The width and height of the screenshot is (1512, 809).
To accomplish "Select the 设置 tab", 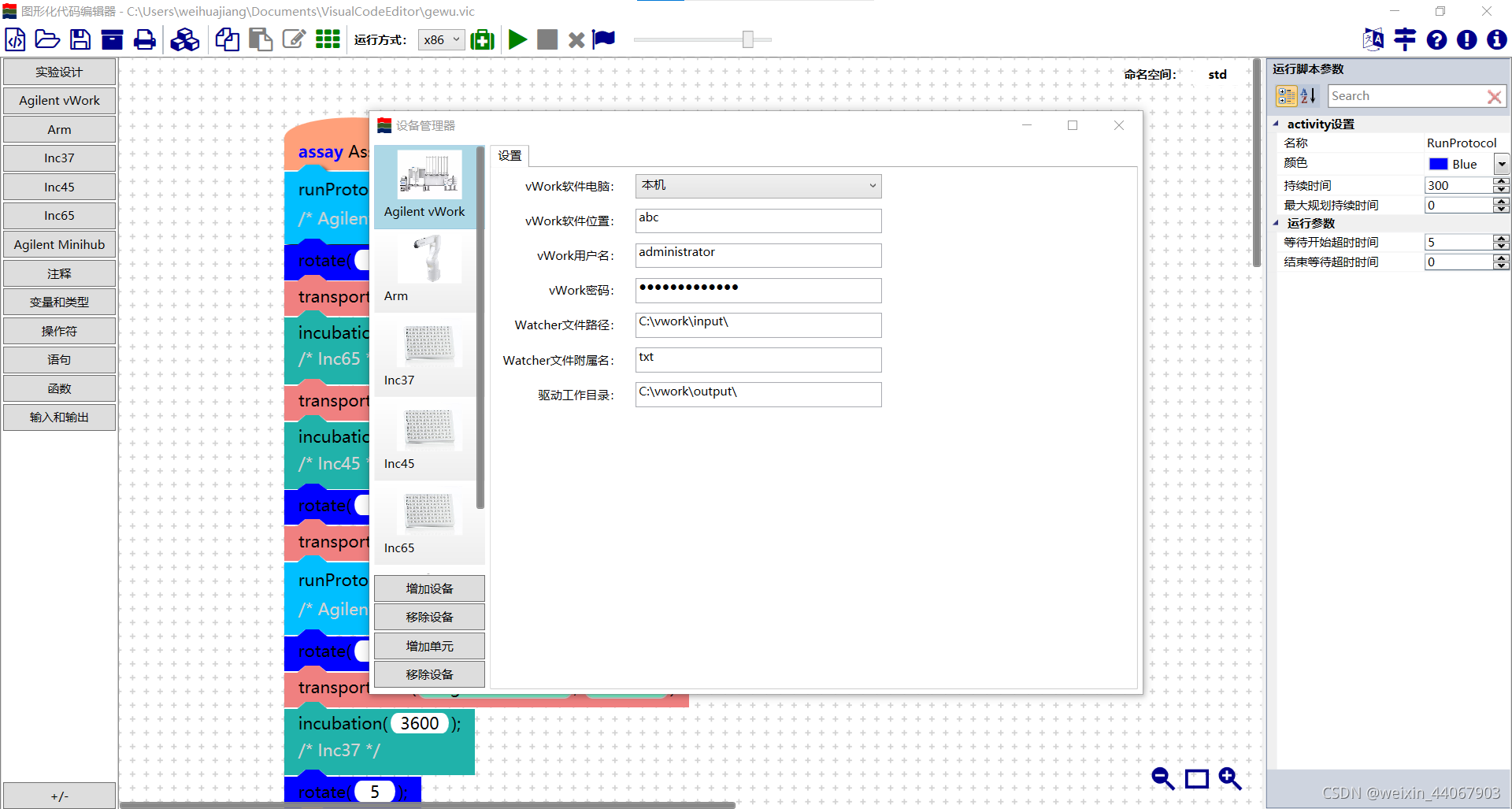I will tap(510, 155).
